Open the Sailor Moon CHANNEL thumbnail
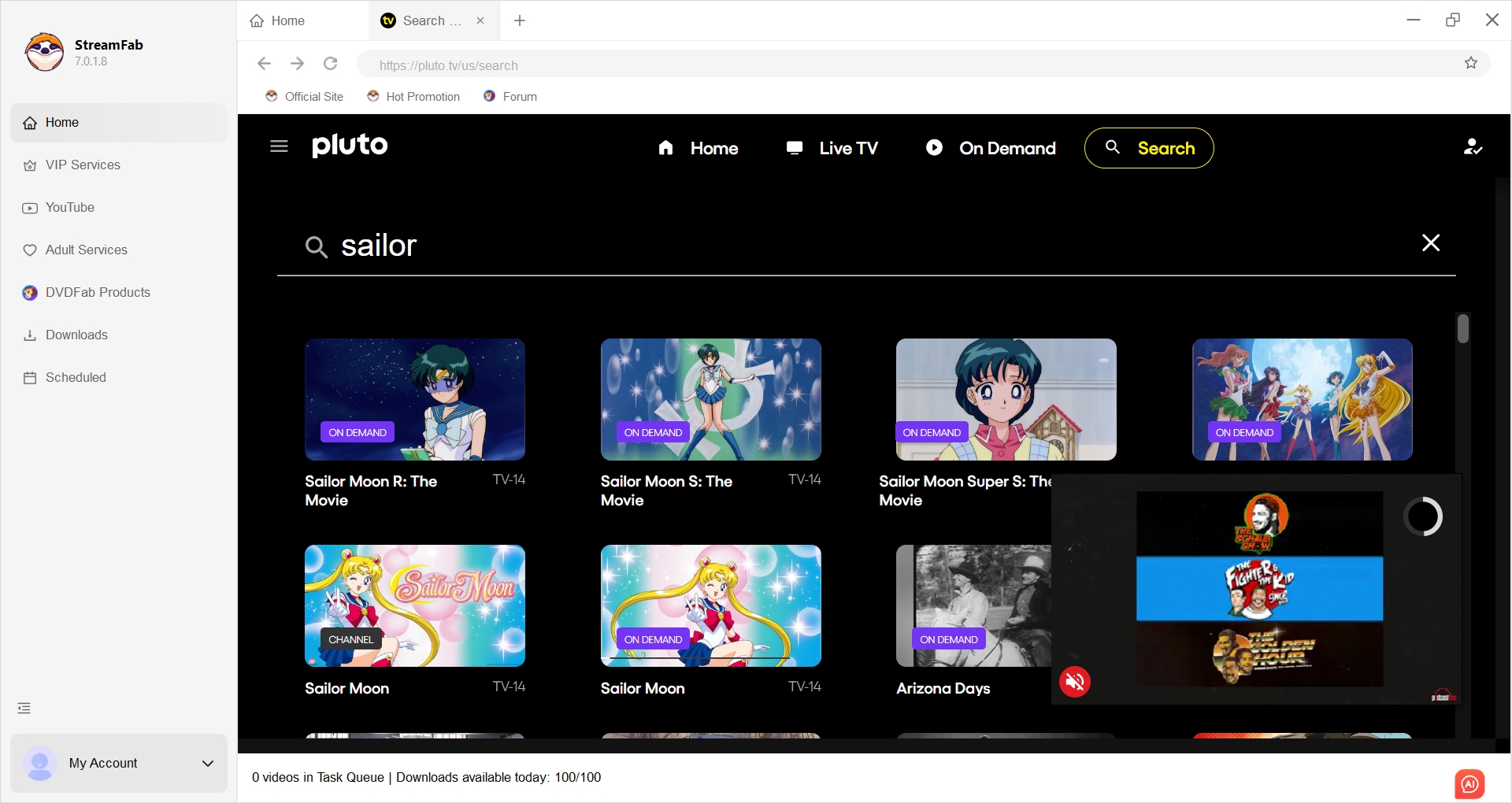 (415, 605)
